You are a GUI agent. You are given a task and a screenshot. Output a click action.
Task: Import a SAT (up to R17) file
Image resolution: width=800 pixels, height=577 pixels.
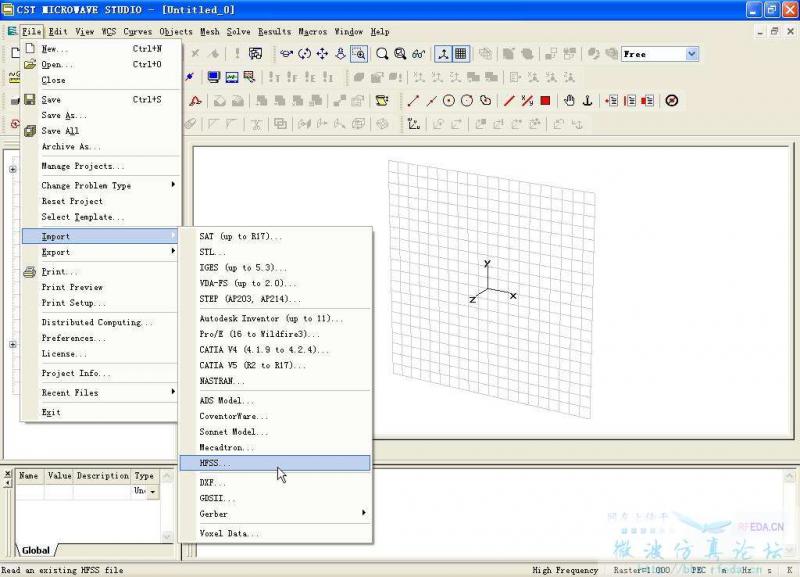(x=276, y=236)
